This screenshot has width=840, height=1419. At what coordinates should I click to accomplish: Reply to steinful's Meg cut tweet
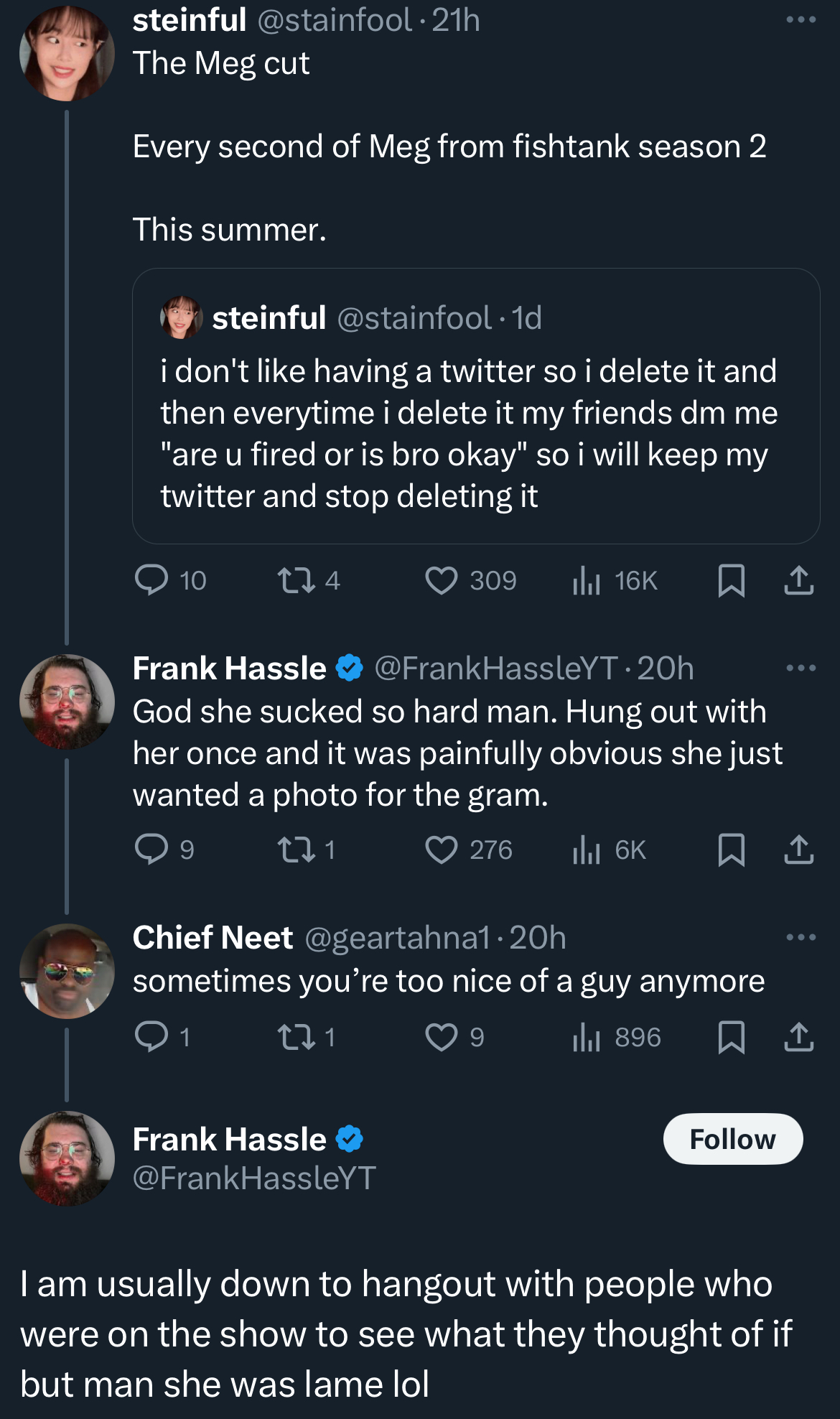[x=151, y=580]
